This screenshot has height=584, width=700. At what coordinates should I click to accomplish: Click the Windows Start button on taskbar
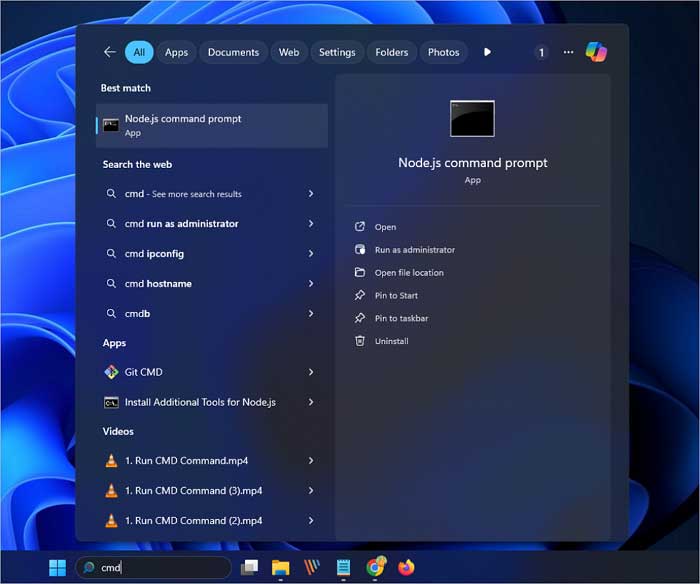click(x=58, y=567)
